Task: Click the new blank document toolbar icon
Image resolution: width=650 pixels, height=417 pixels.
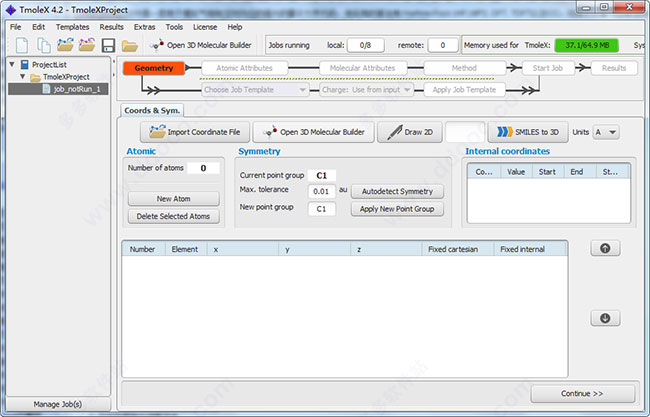Action: click(21, 45)
